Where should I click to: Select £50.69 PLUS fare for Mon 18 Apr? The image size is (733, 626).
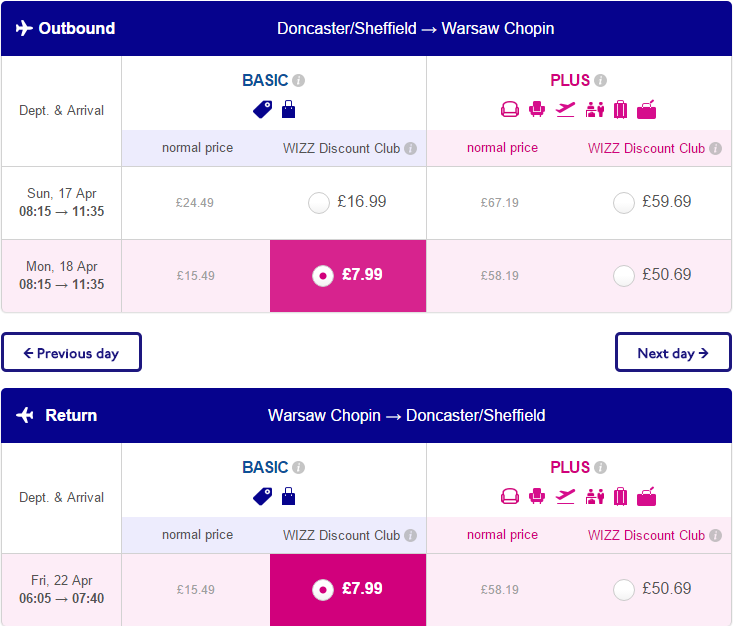click(x=624, y=276)
